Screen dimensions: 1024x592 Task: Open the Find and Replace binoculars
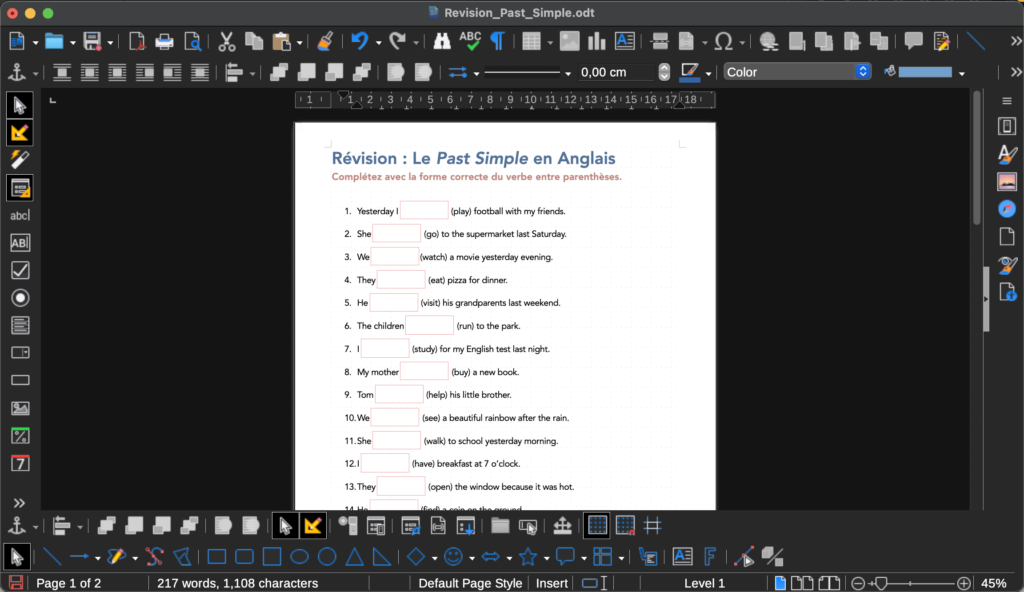pos(441,41)
